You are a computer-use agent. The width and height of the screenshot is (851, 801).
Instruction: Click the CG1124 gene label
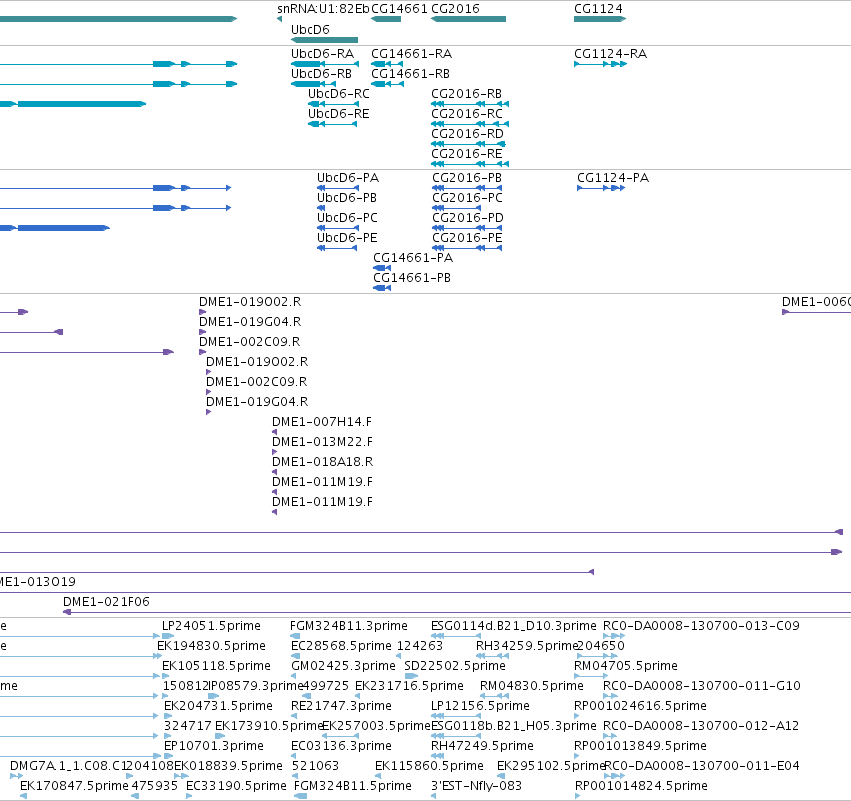pyautogui.click(x=598, y=9)
